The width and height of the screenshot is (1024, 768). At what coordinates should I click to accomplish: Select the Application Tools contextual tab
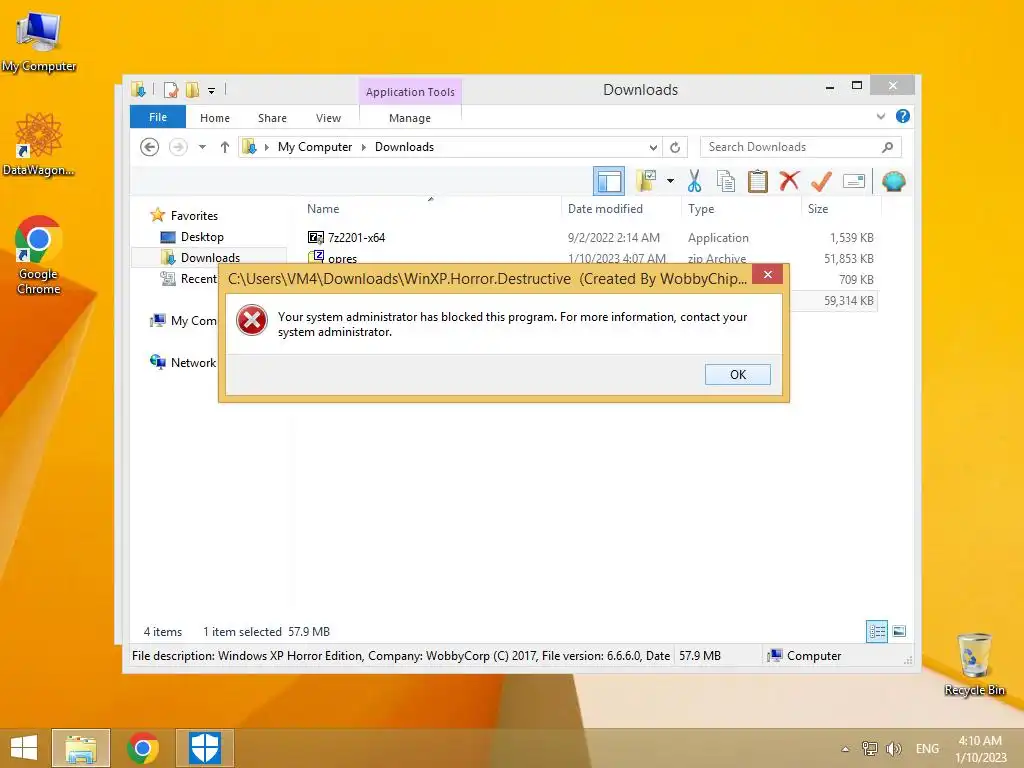410,92
